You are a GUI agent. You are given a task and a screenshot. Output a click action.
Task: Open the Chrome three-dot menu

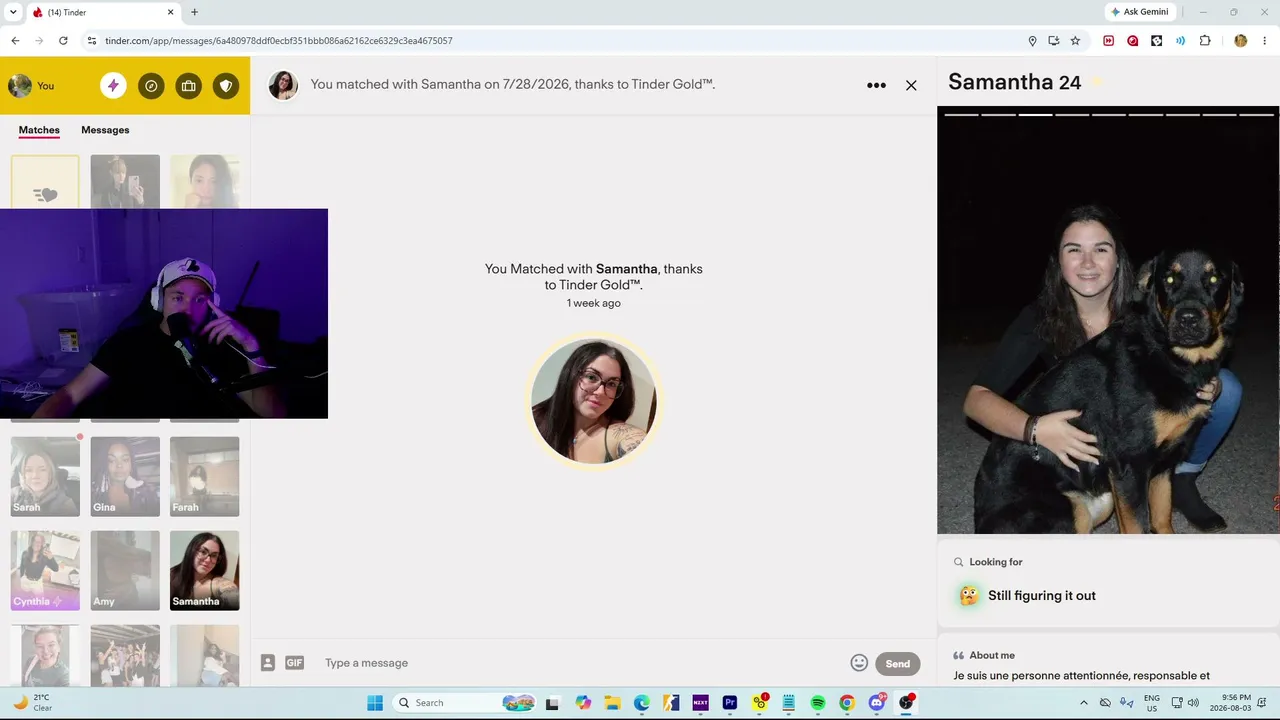point(1264,41)
